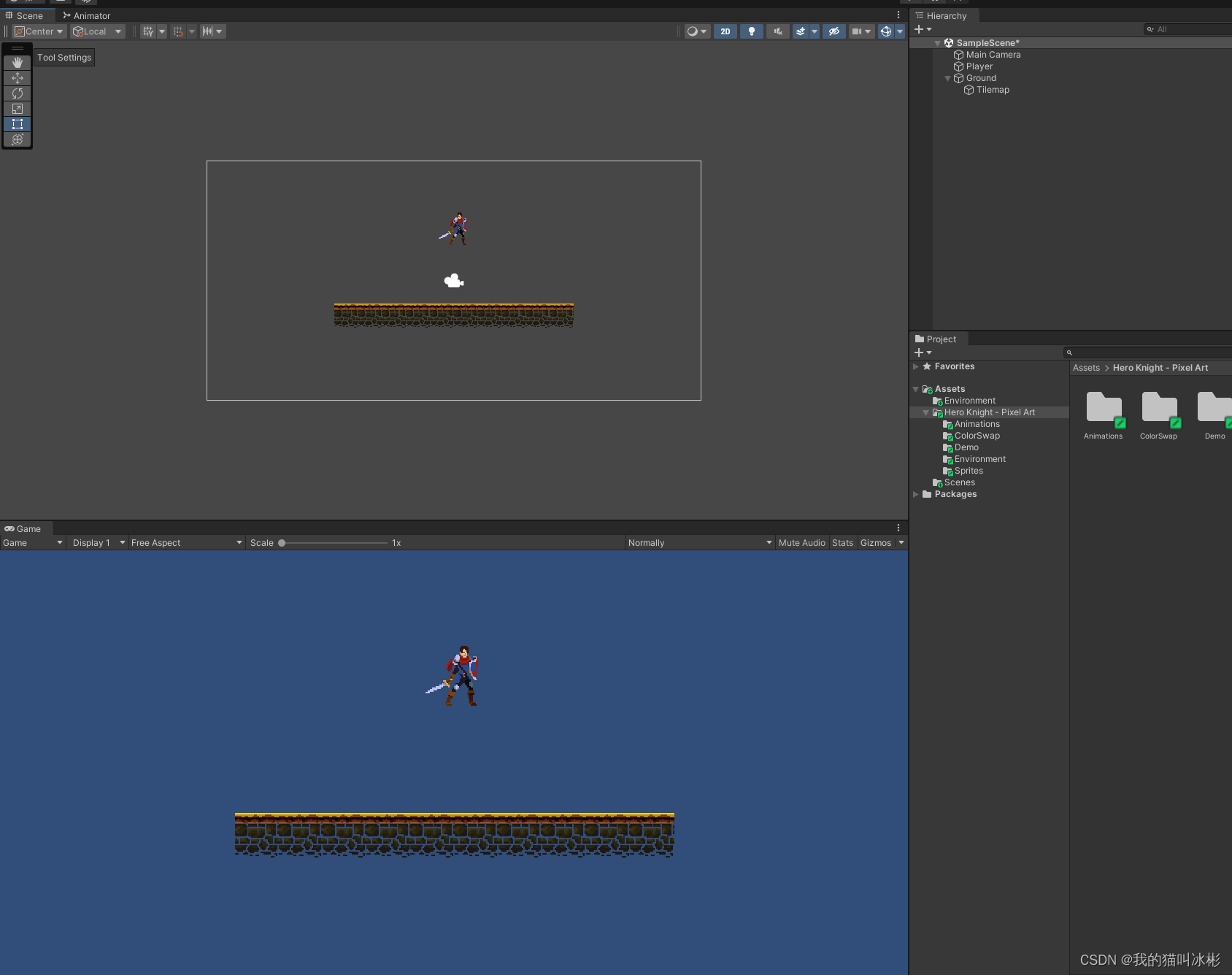Open the ColorSwap folder thumbnail
Screen dimensions: 1232x975
pyautogui.click(x=1159, y=409)
